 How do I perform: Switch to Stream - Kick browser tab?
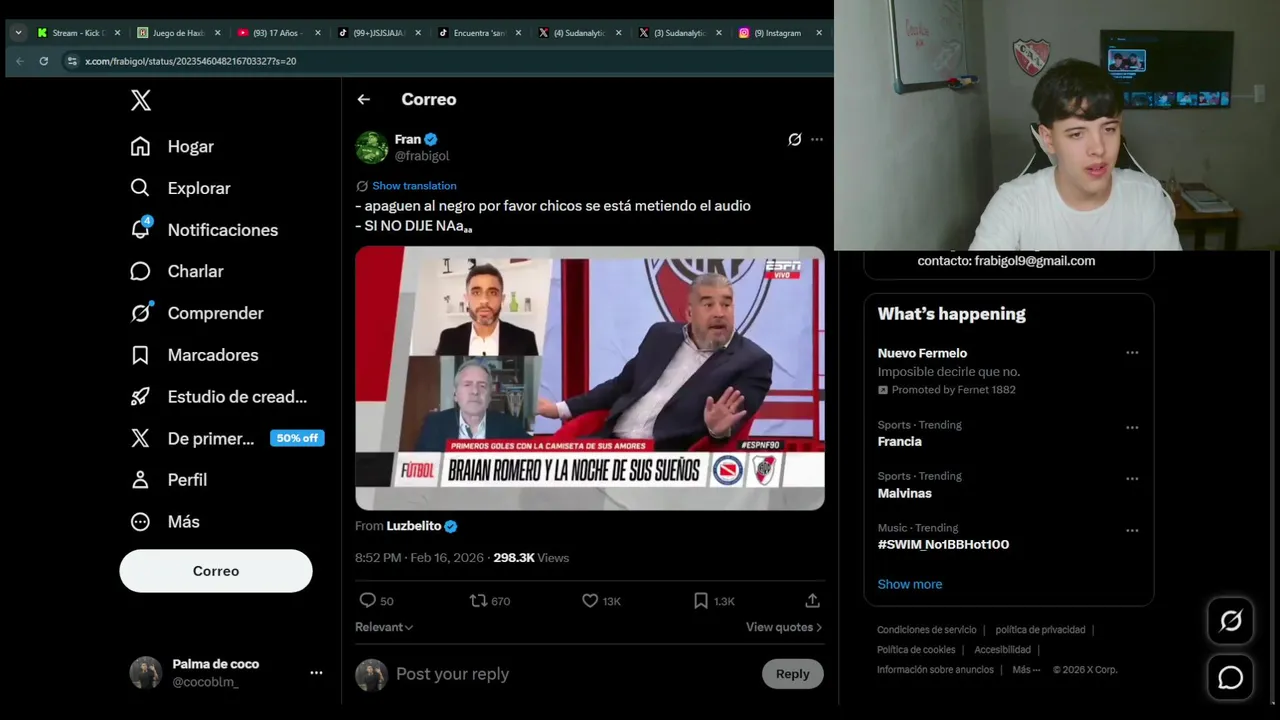(x=78, y=33)
